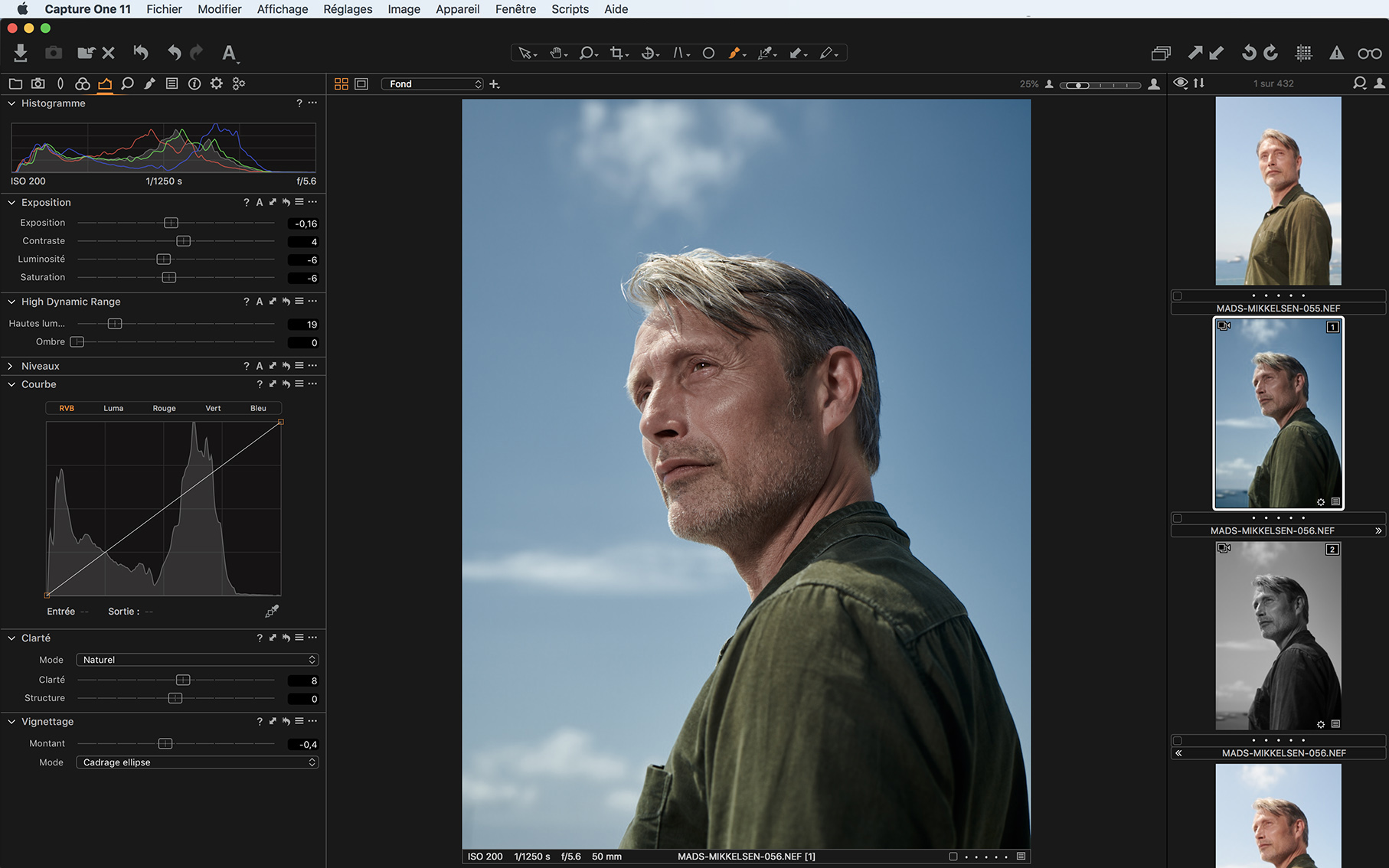Switch the curve to the Rouge channel

(164, 408)
